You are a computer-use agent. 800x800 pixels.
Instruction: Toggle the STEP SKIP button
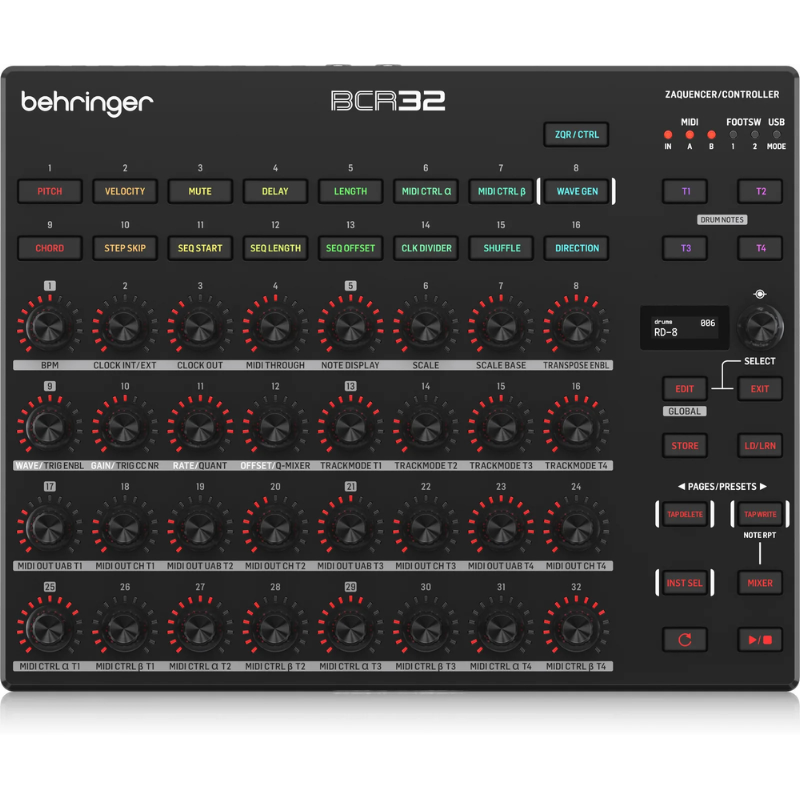(x=125, y=248)
